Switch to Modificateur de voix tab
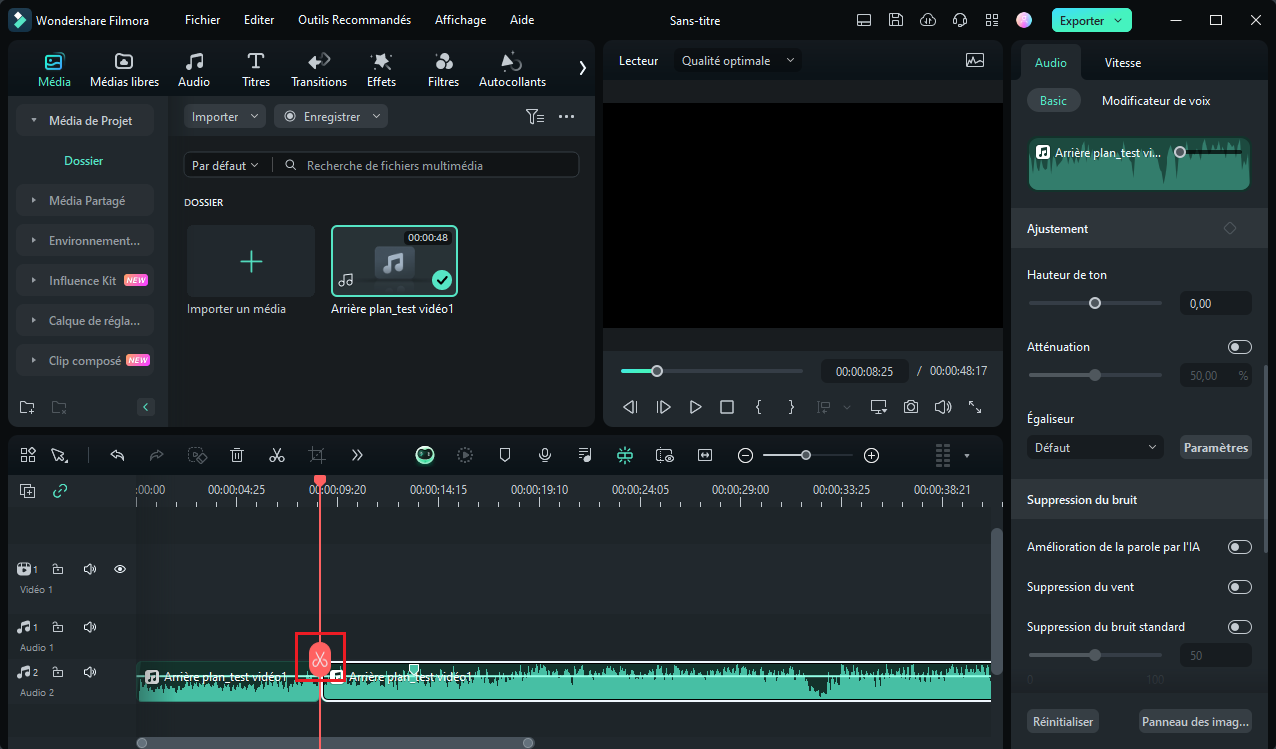Image resolution: width=1276 pixels, height=749 pixels. coord(1156,101)
